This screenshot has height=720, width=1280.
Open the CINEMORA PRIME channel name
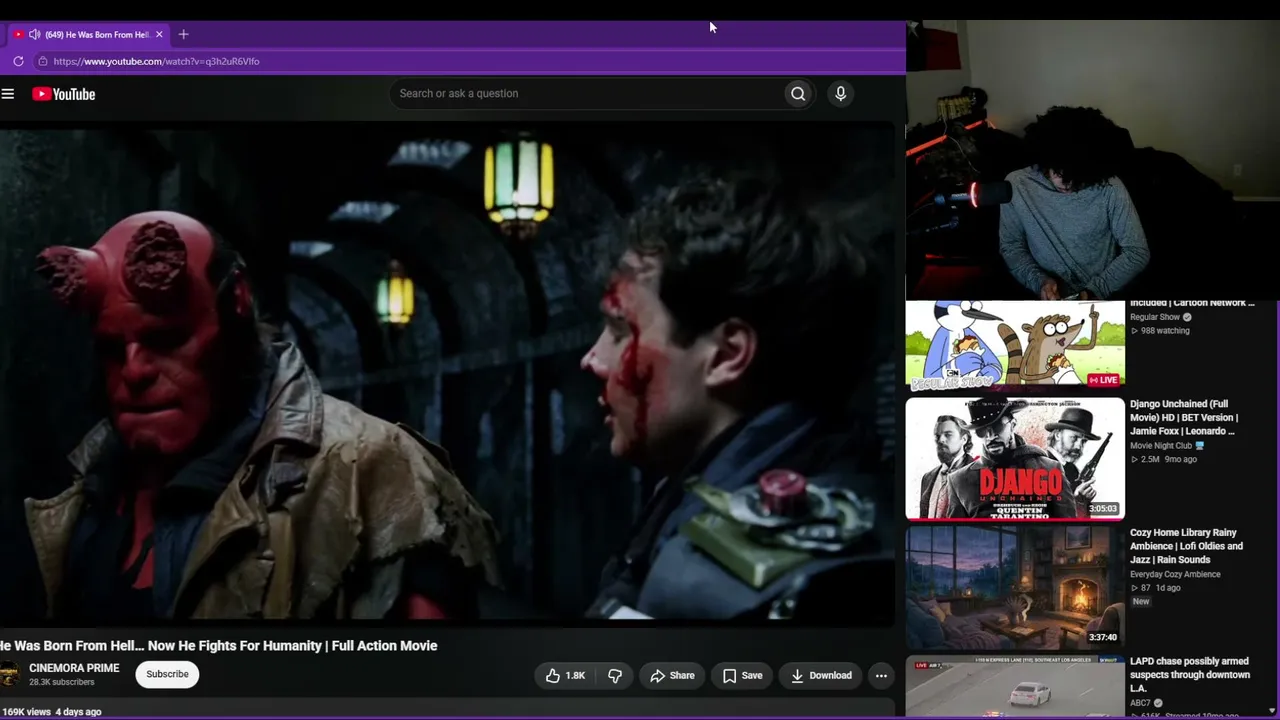tap(74, 668)
